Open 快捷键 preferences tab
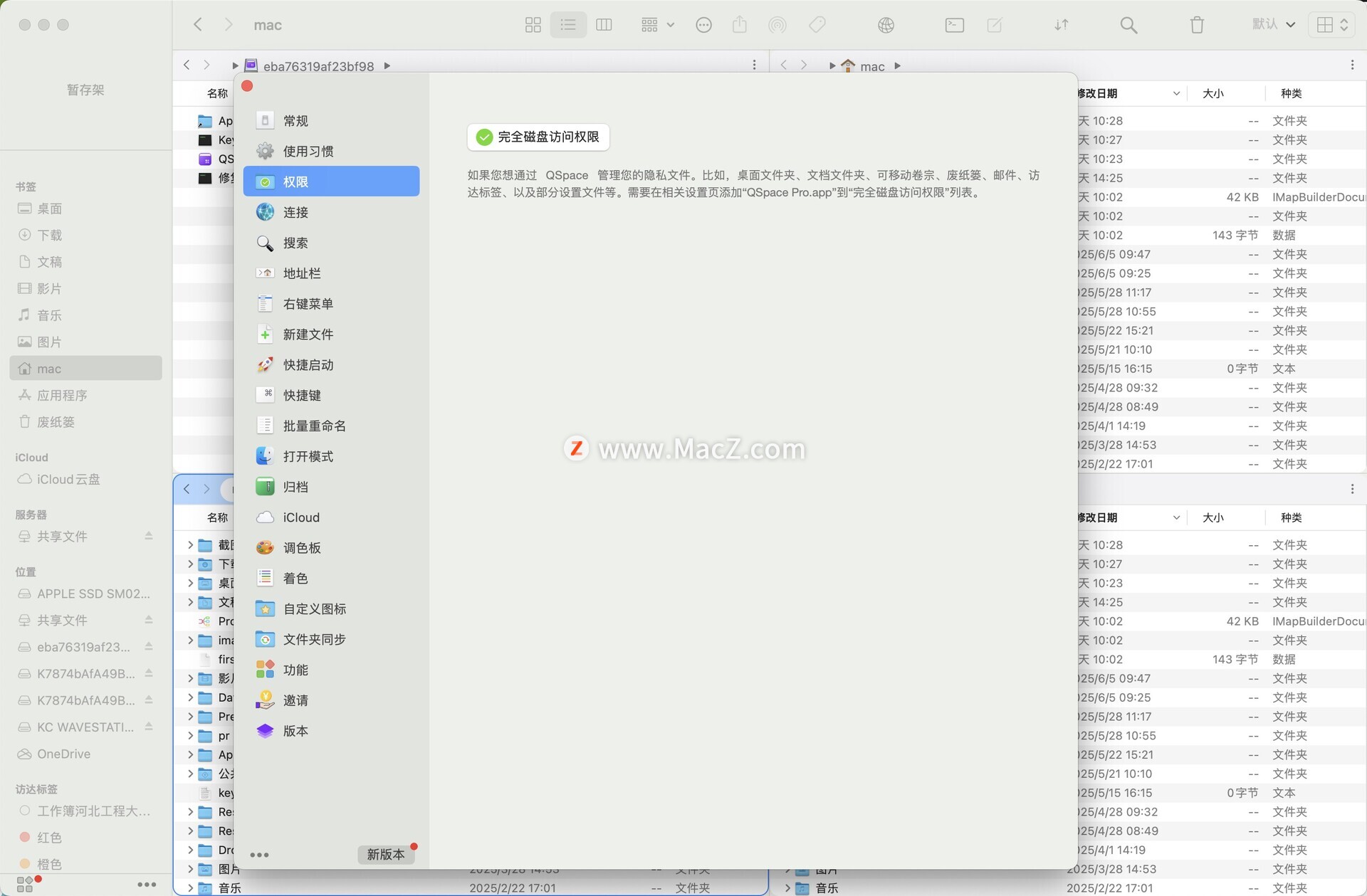Viewport: 1367px width, 896px height. pyautogui.click(x=331, y=395)
